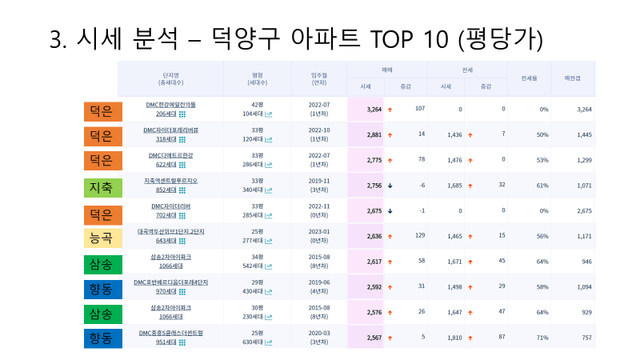Image resolution: width=640 pixels, height=360 pixels.
Task: Click the grid icon next to 318세대
Action: (182, 140)
